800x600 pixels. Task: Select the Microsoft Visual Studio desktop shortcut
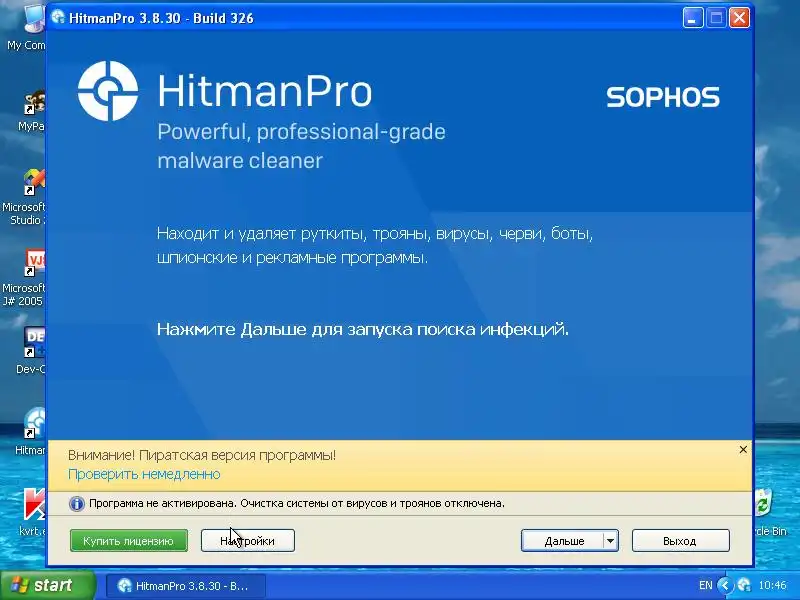click(x=24, y=197)
